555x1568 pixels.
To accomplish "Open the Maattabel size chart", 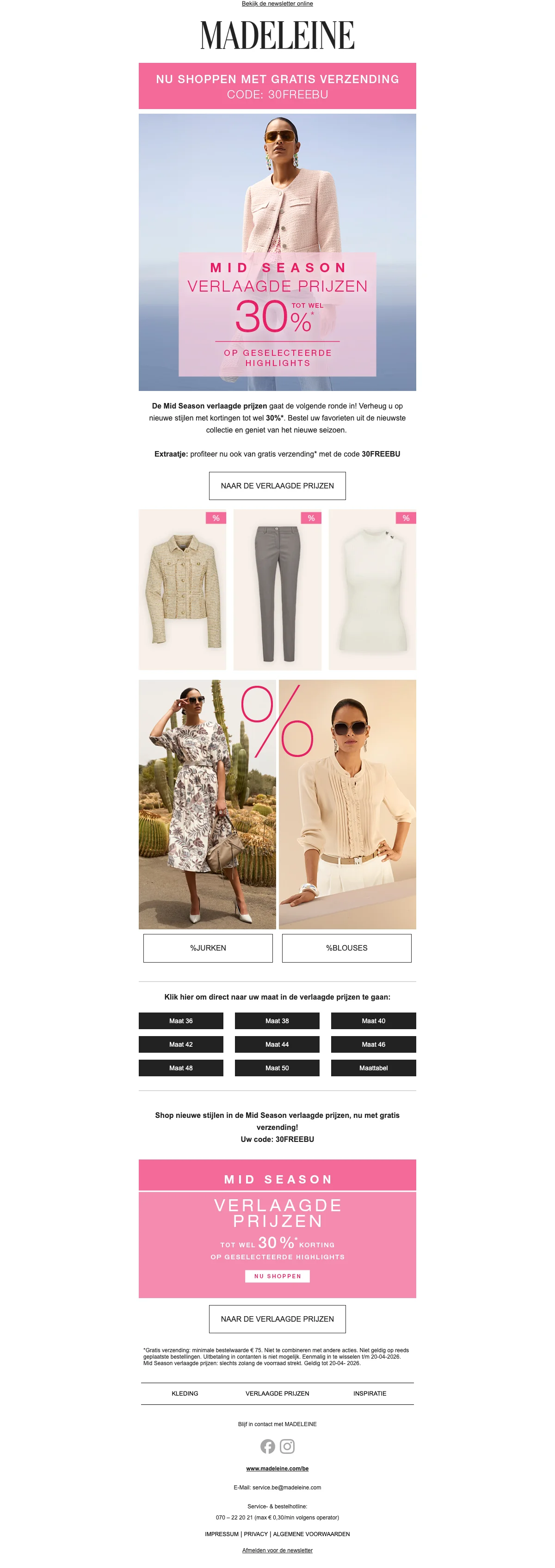I will pos(373,1068).
